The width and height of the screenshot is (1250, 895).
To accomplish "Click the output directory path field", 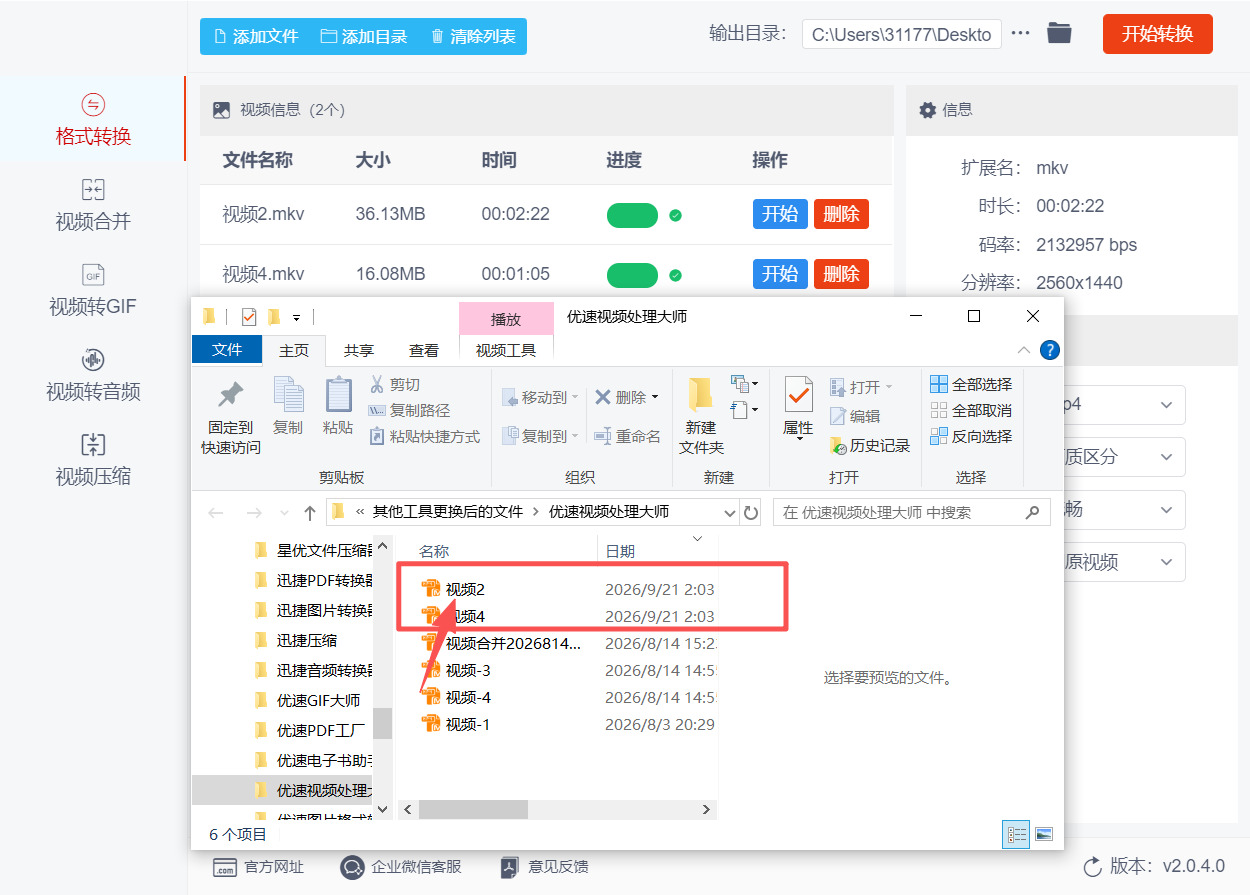I will point(902,34).
